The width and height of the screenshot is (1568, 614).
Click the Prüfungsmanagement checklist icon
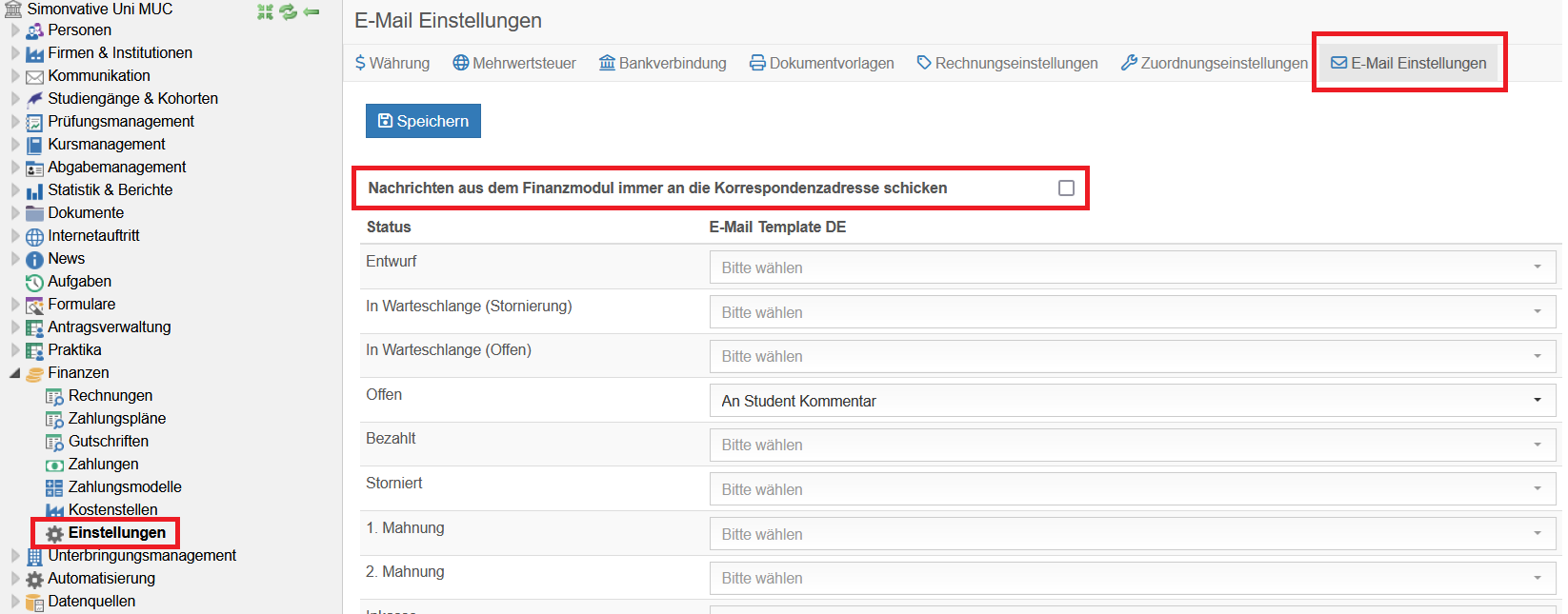pyautogui.click(x=35, y=122)
